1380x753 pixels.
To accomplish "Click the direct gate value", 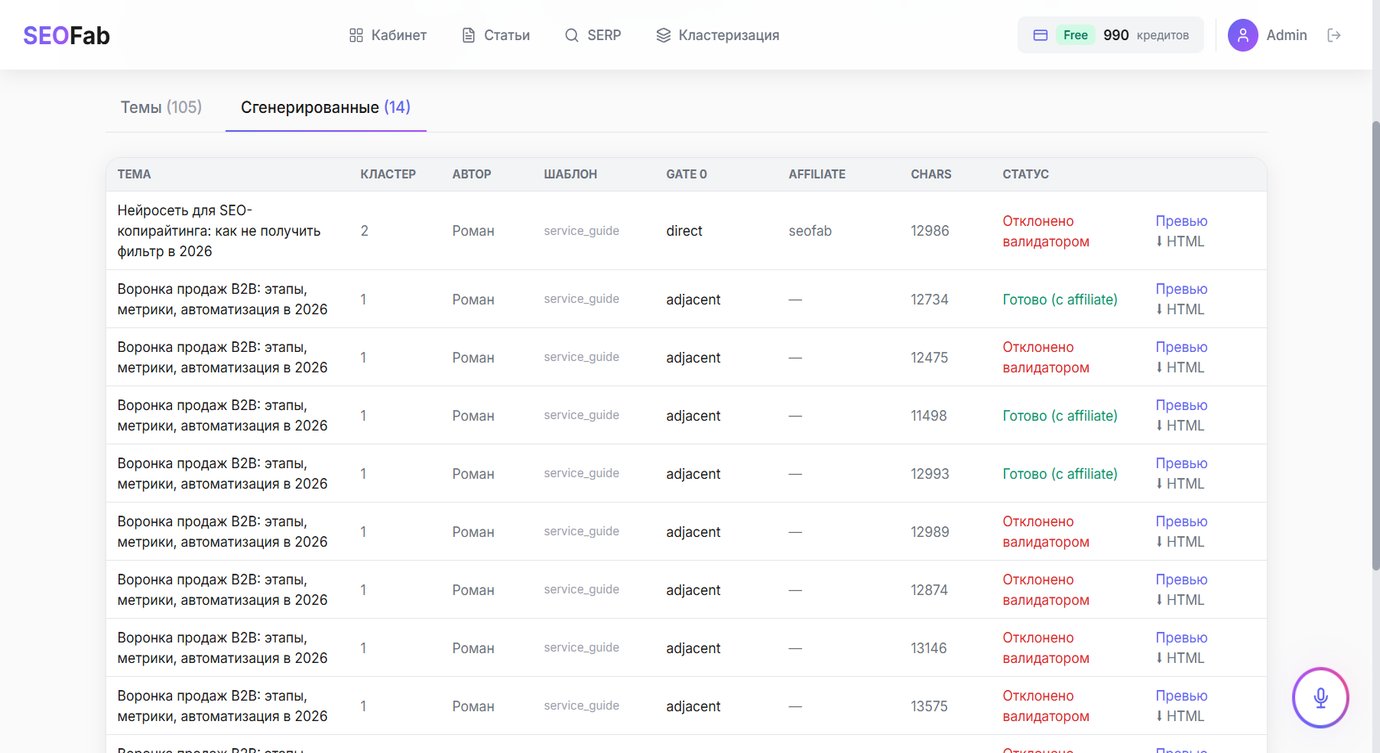I will tap(684, 231).
